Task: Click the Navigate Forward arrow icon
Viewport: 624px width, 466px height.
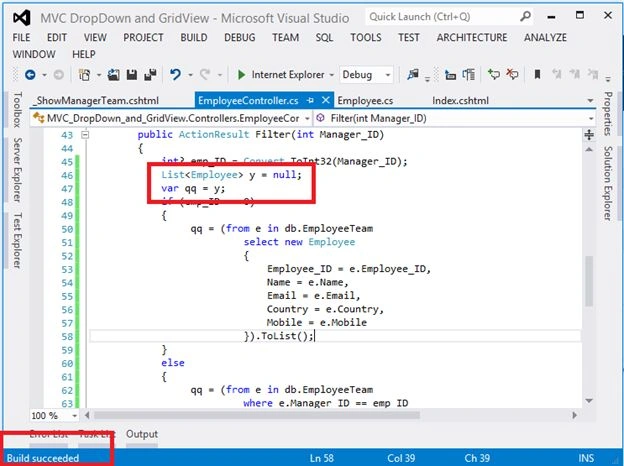Action: tap(58, 74)
